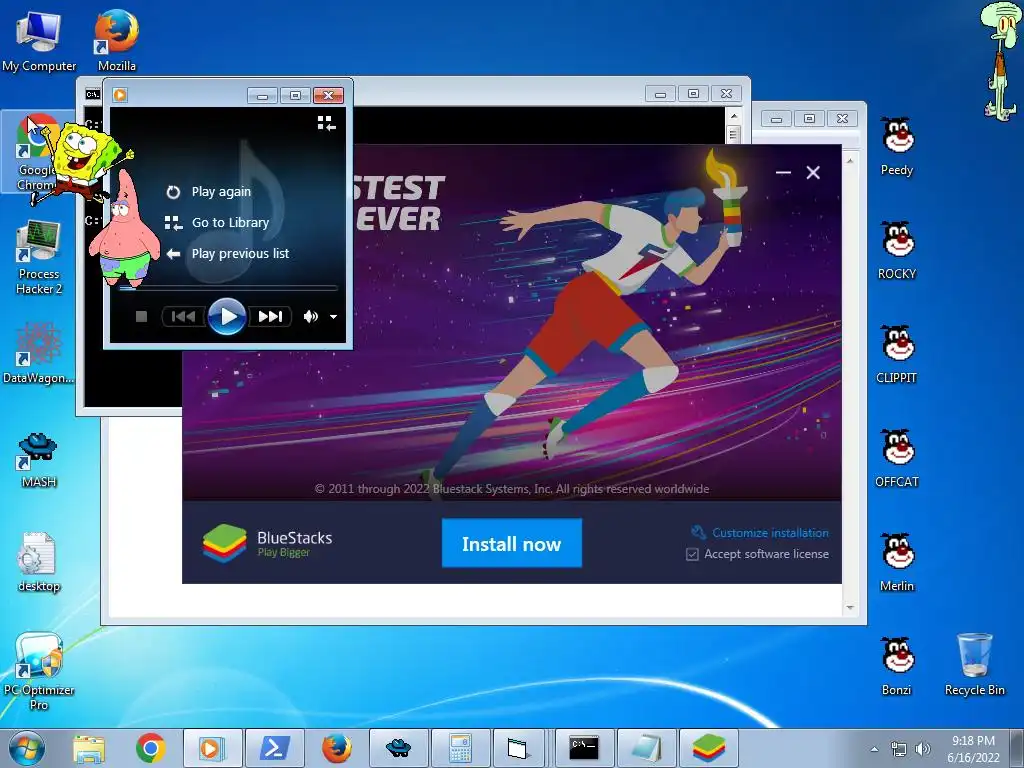Select the Bonzi desktop icon
This screenshot has width=1024, height=768.
(897, 666)
